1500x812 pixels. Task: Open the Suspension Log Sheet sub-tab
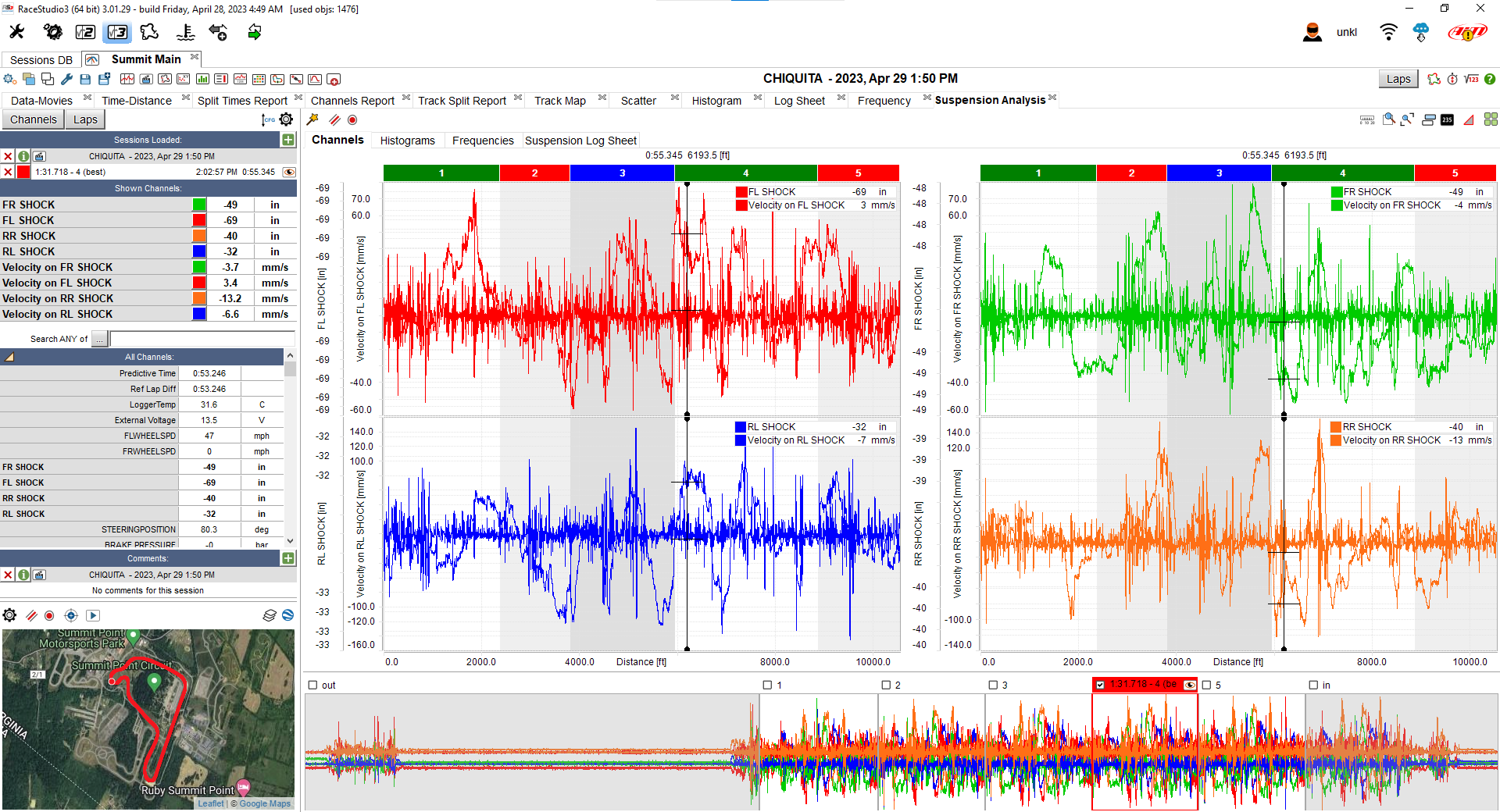[x=580, y=141]
